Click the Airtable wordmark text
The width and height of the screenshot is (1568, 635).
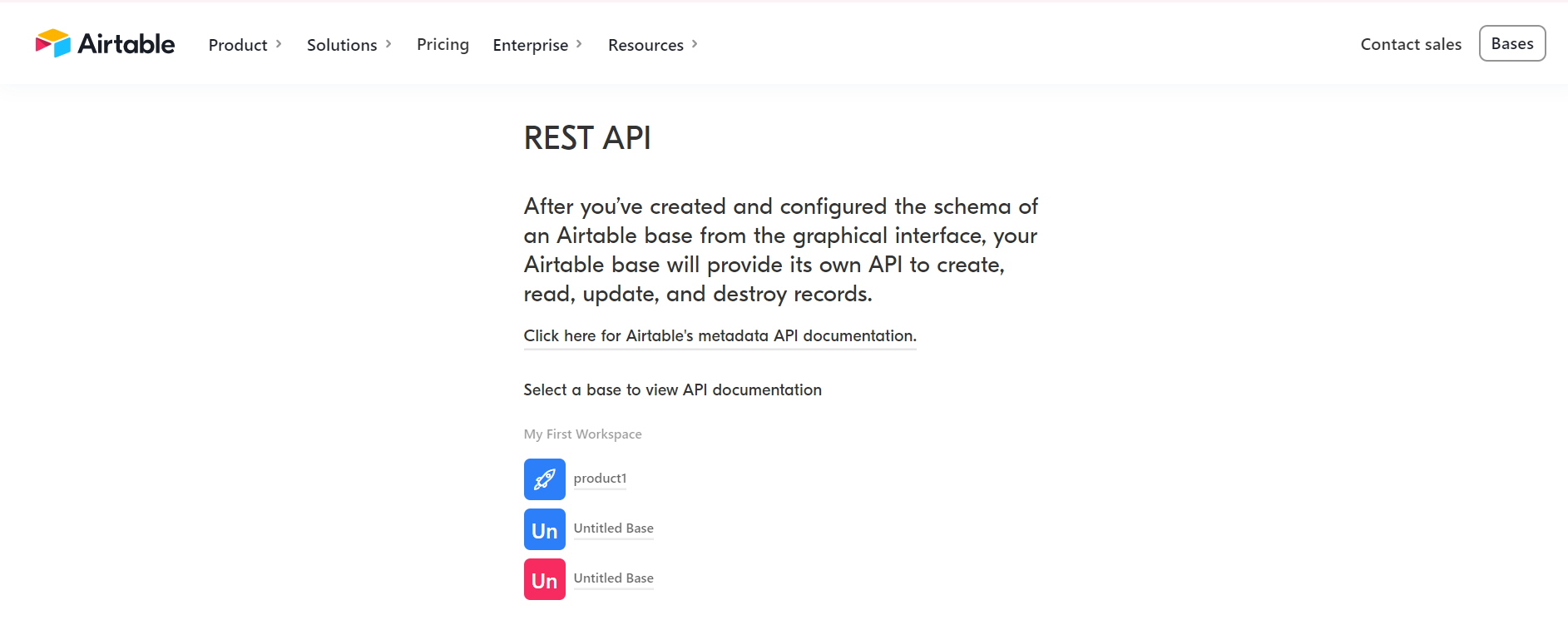pyautogui.click(x=126, y=44)
